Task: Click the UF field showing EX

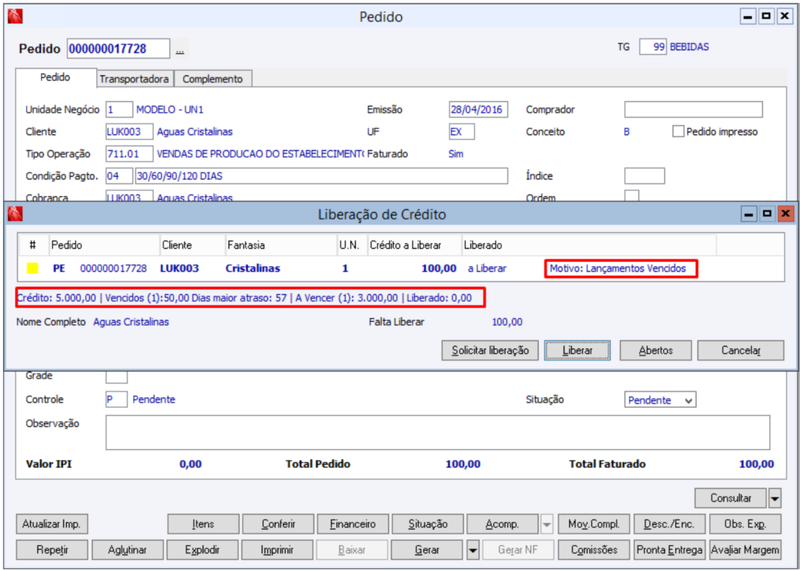Action: pos(462,132)
